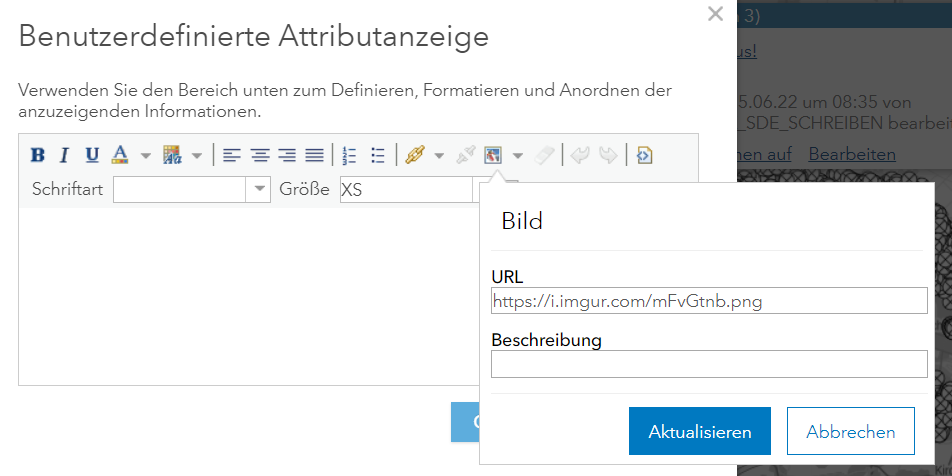Click the Größe size field showing XS
The image size is (952, 476).
(406, 189)
